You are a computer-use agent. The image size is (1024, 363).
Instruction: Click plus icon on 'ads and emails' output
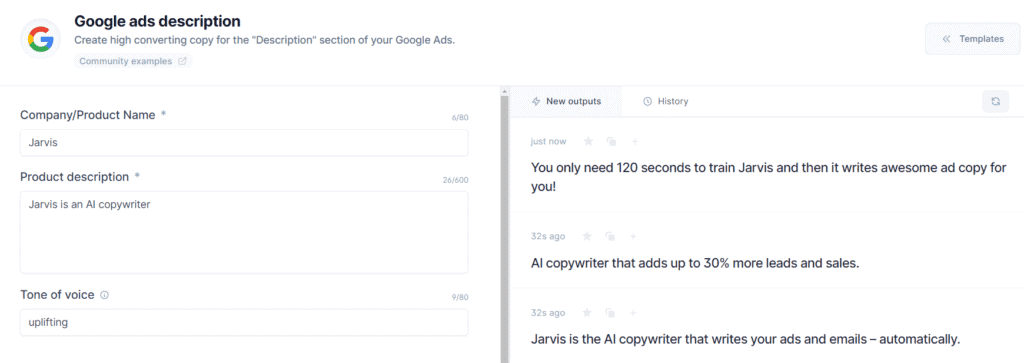(633, 313)
